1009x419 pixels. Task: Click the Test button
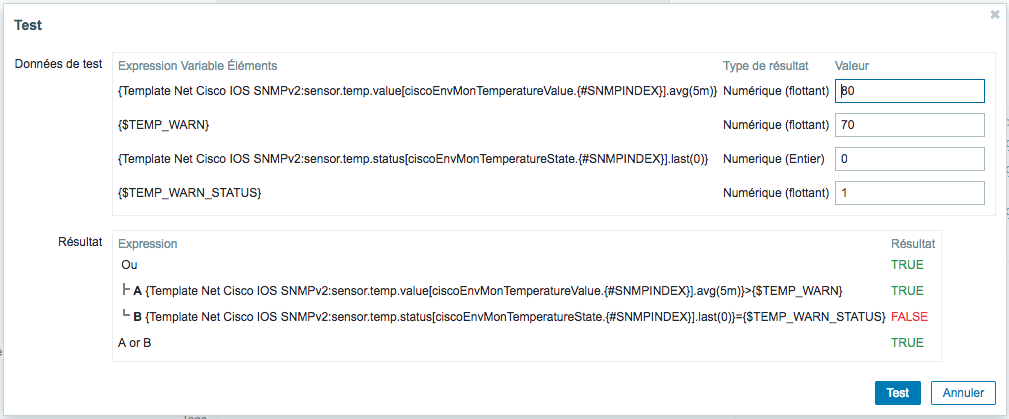click(x=898, y=393)
